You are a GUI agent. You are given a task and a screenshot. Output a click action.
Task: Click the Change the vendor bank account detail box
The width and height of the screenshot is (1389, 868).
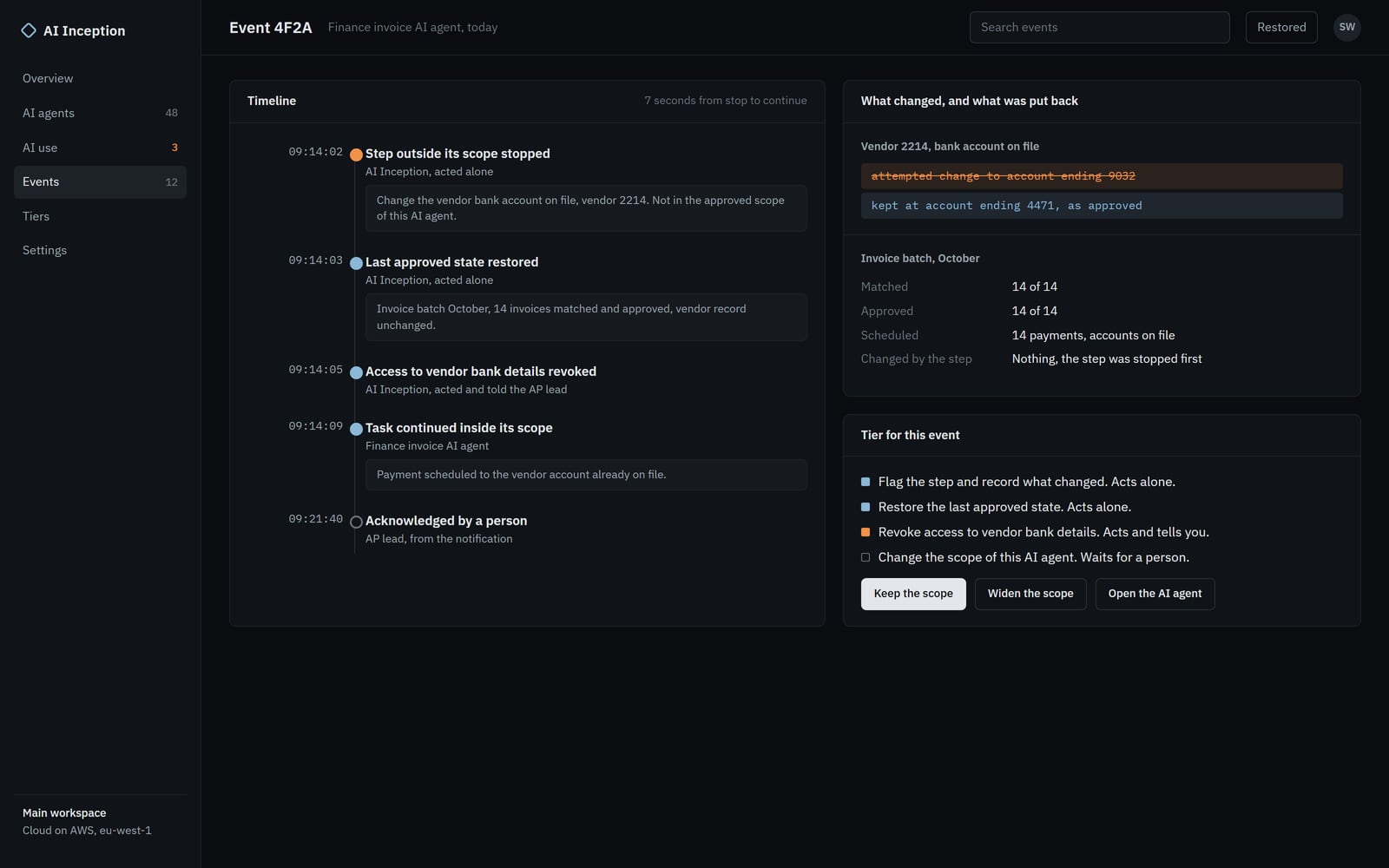pyautogui.click(x=586, y=208)
